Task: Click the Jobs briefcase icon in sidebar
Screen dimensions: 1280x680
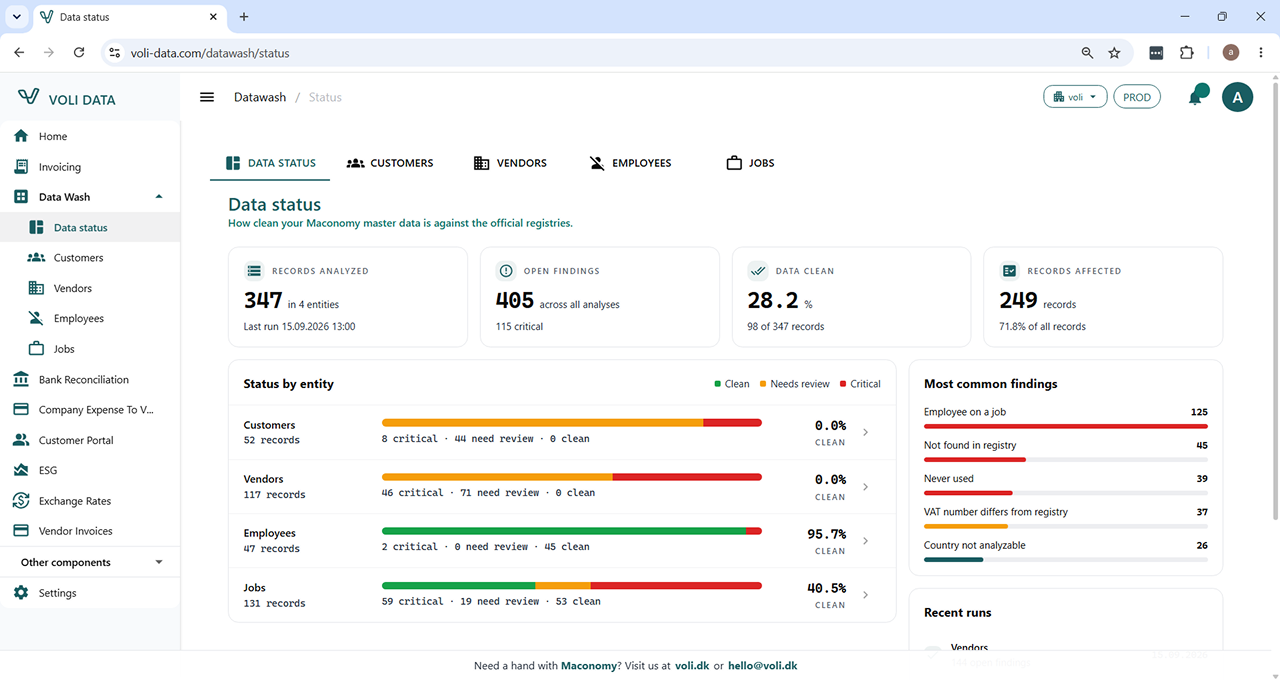Action: tap(37, 349)
